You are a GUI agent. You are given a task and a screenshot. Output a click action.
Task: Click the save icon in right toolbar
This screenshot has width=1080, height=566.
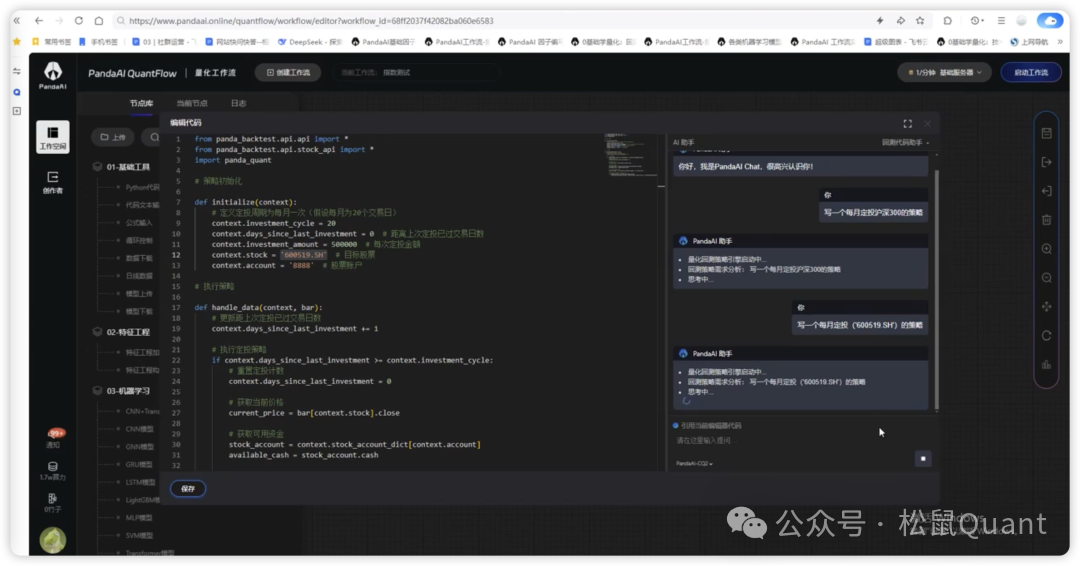[x=1046, y=133]
